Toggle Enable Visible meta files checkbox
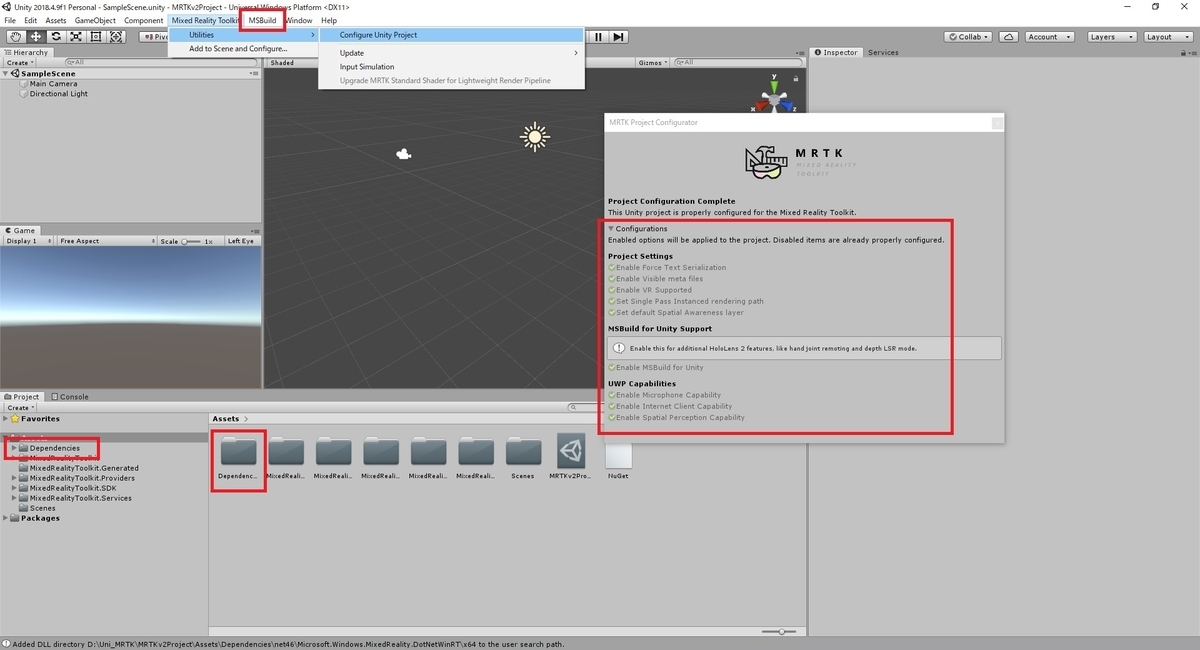 [612, 279]
